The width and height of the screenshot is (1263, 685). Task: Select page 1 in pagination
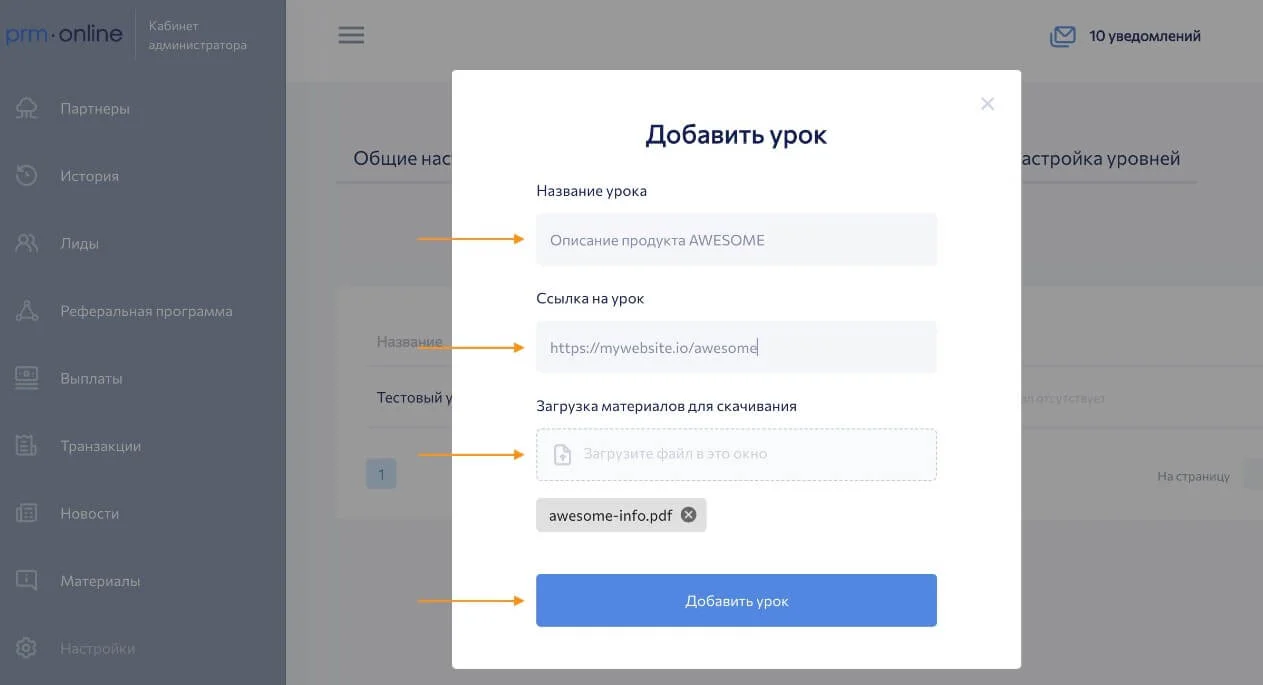click(381, 474)
